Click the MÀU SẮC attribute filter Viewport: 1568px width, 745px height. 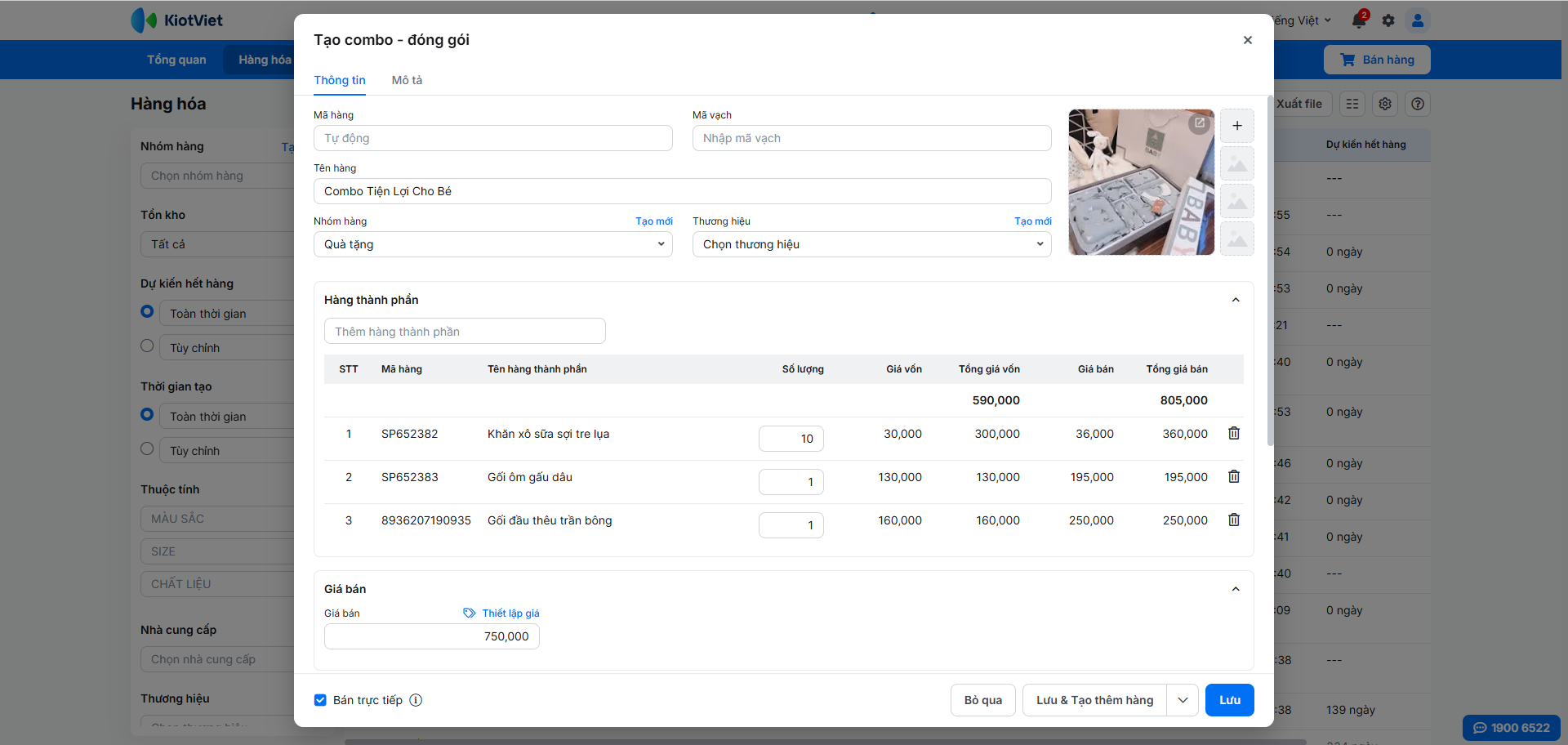[x=217, y=519]
